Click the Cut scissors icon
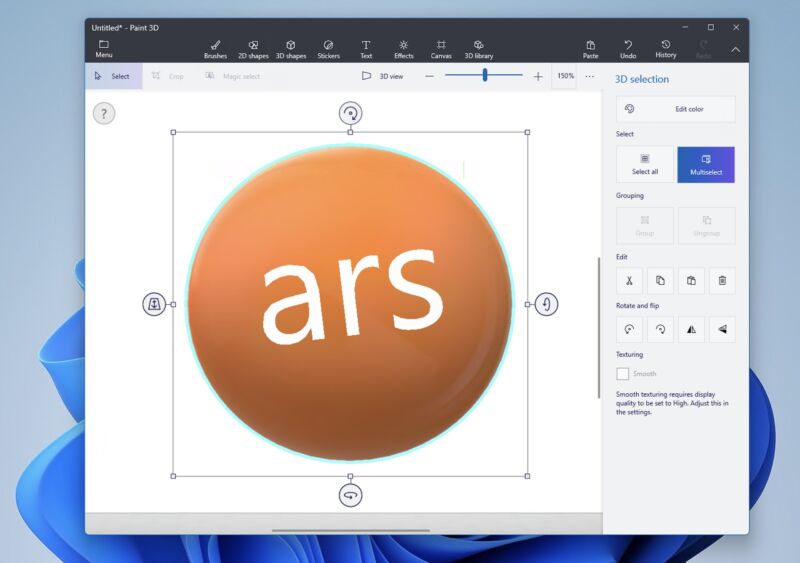This screenshot has width=800, height=563. pyautogui.click(x=629, y=281)
